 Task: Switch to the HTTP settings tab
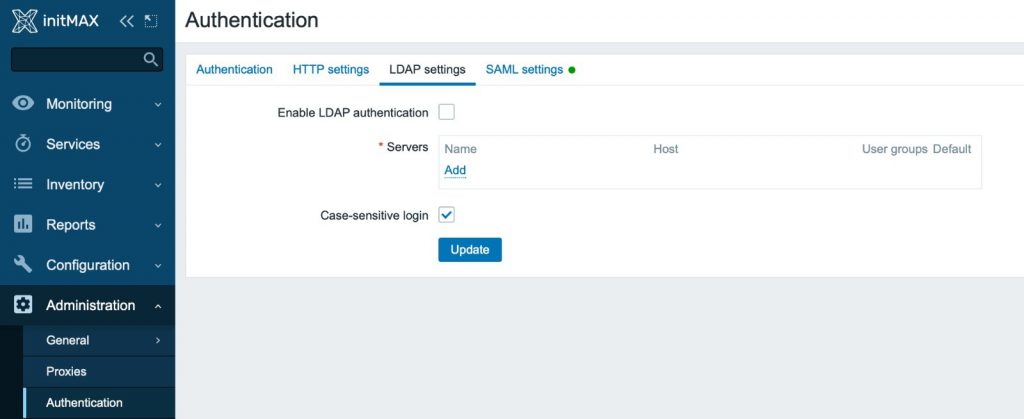(x=330, y=70)
